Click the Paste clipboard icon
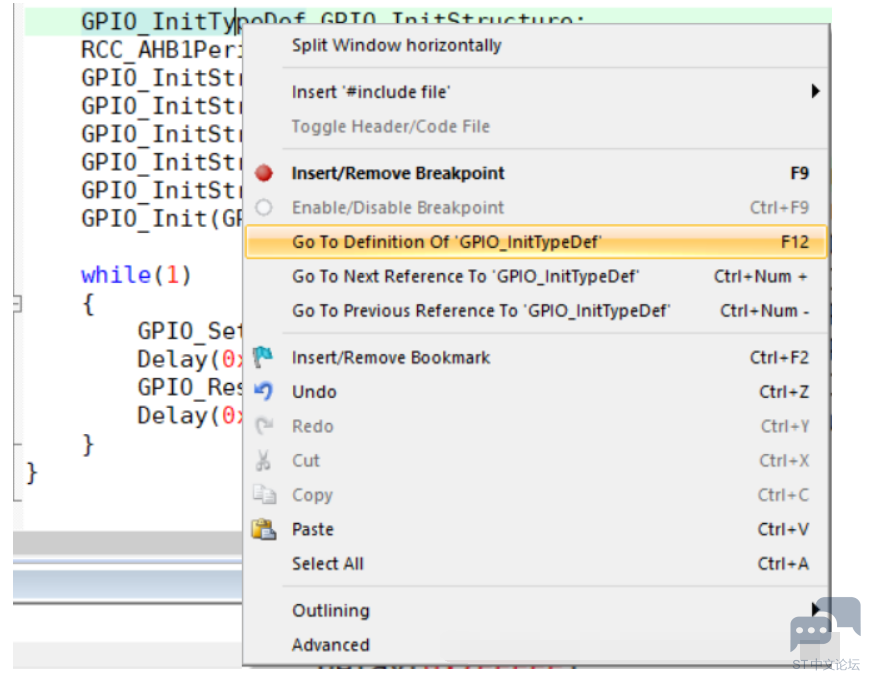869x680 pixels. pyautogui.click(x=264, y=529)
